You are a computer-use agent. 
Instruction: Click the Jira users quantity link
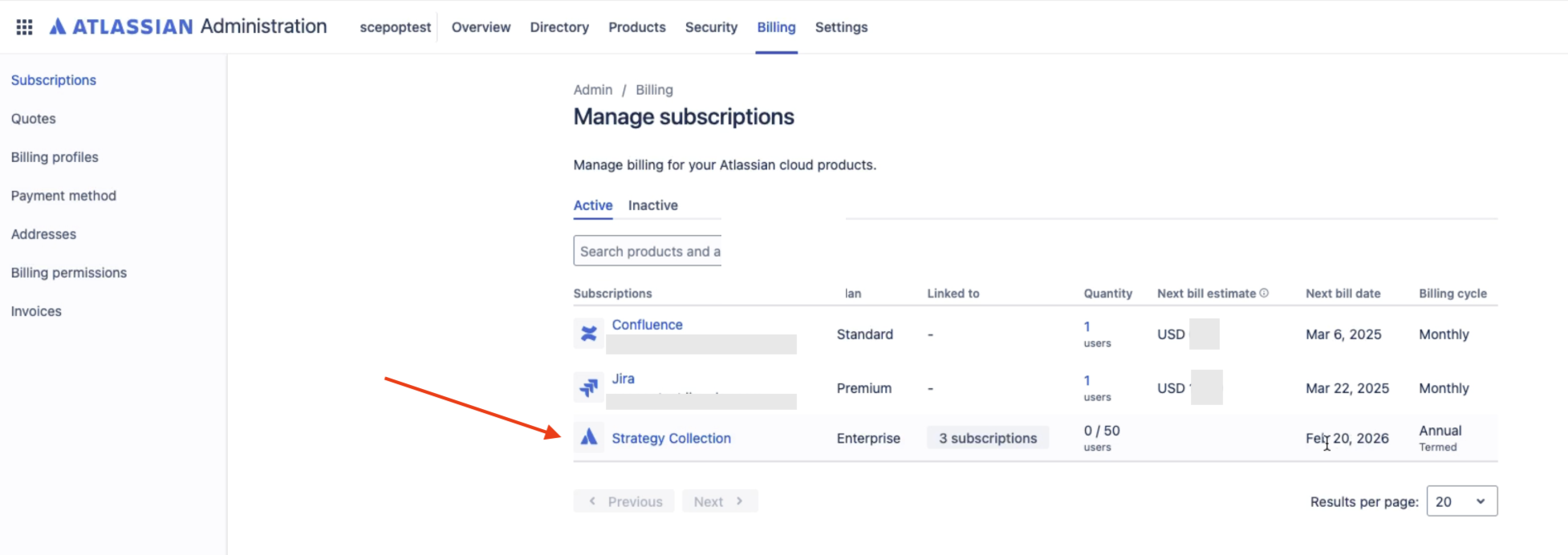pyautogui.click(x=1087, y=380)
